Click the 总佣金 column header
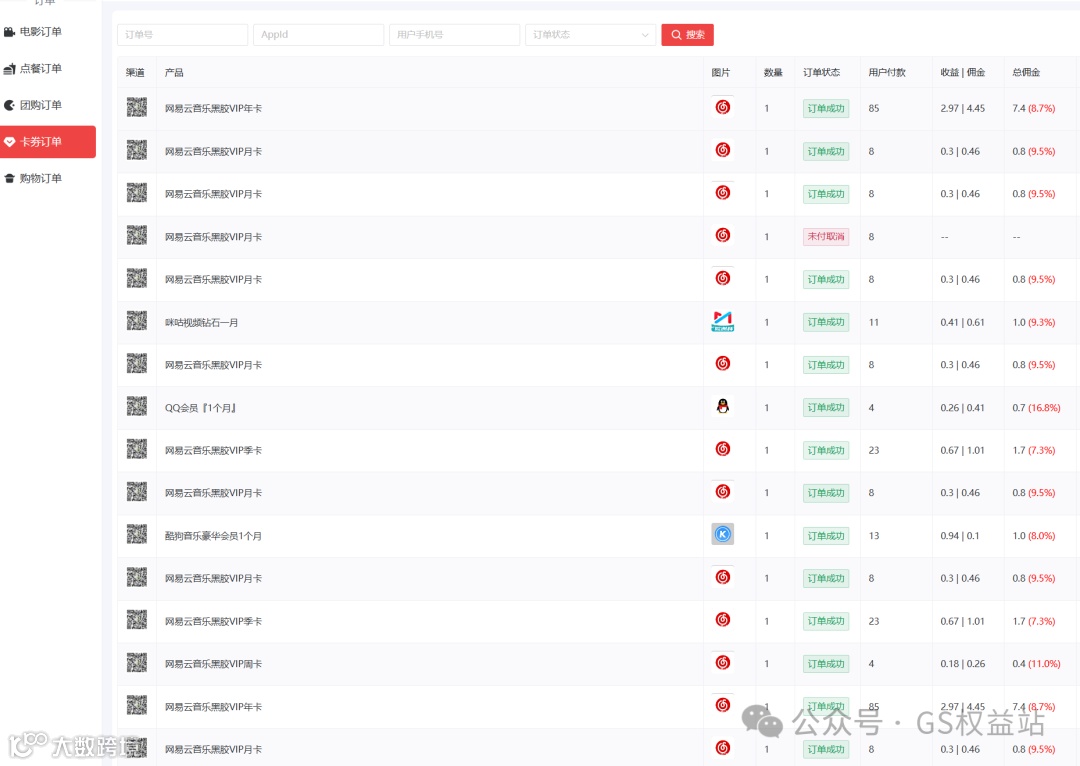The image size is (1080, 766). [1026, 72]
